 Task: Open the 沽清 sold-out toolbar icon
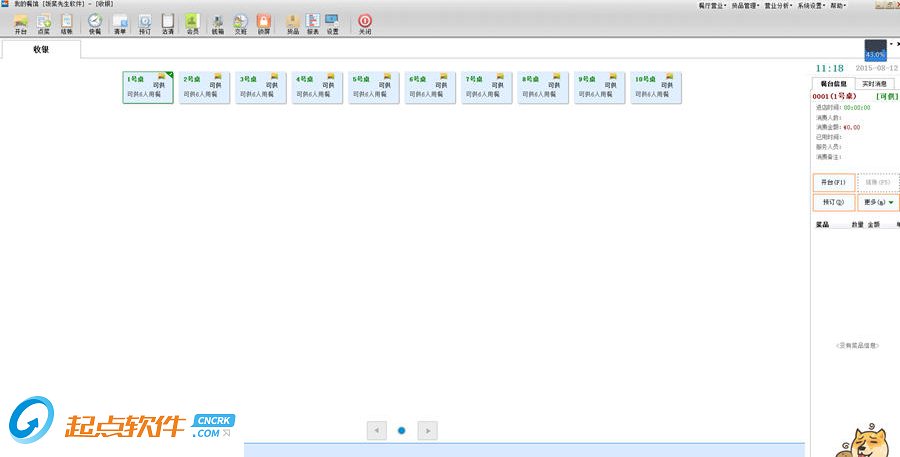168,24
